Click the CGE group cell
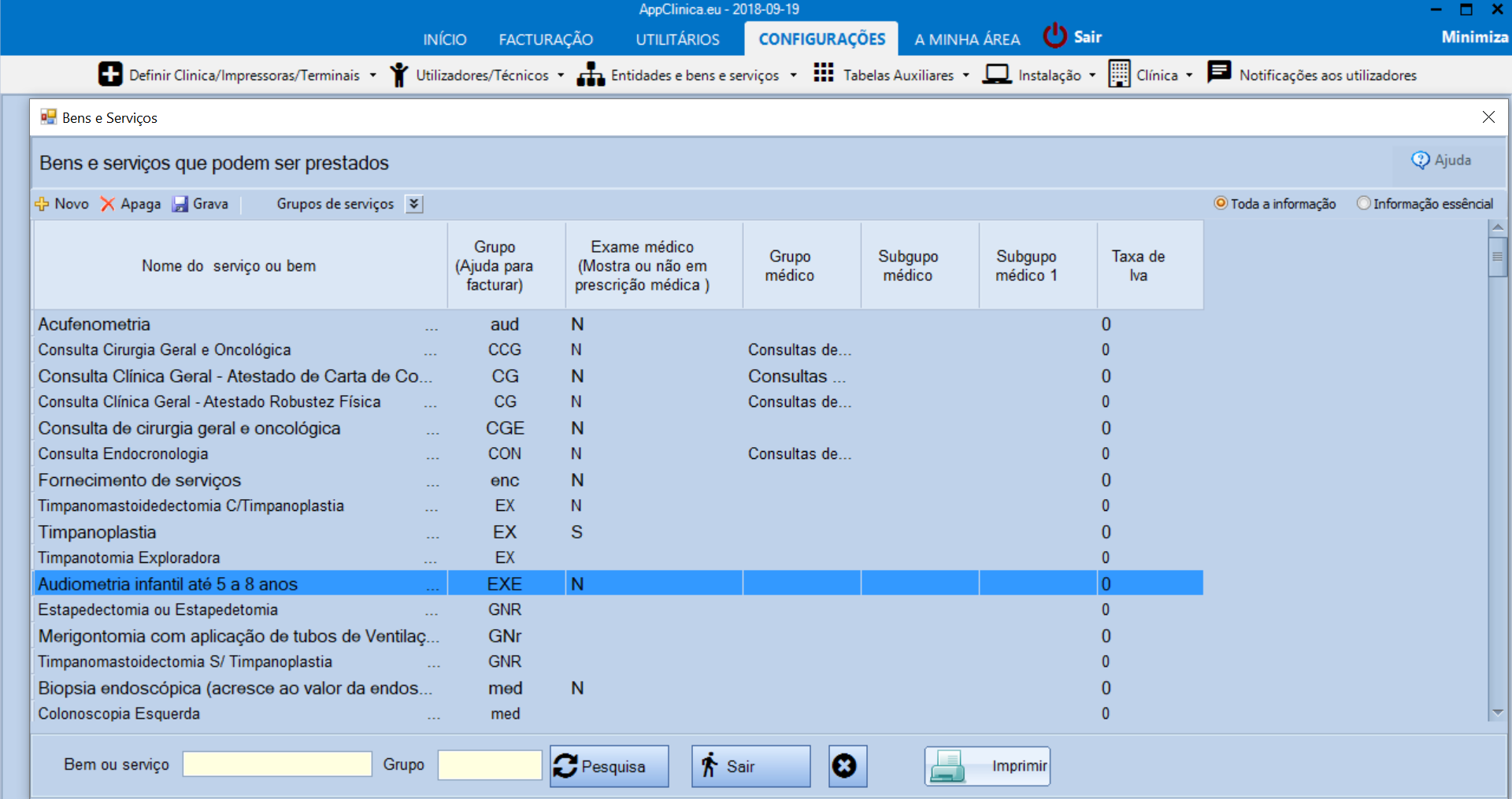The height and width of the screenshot is (799, 1512). tap(505, 428)
